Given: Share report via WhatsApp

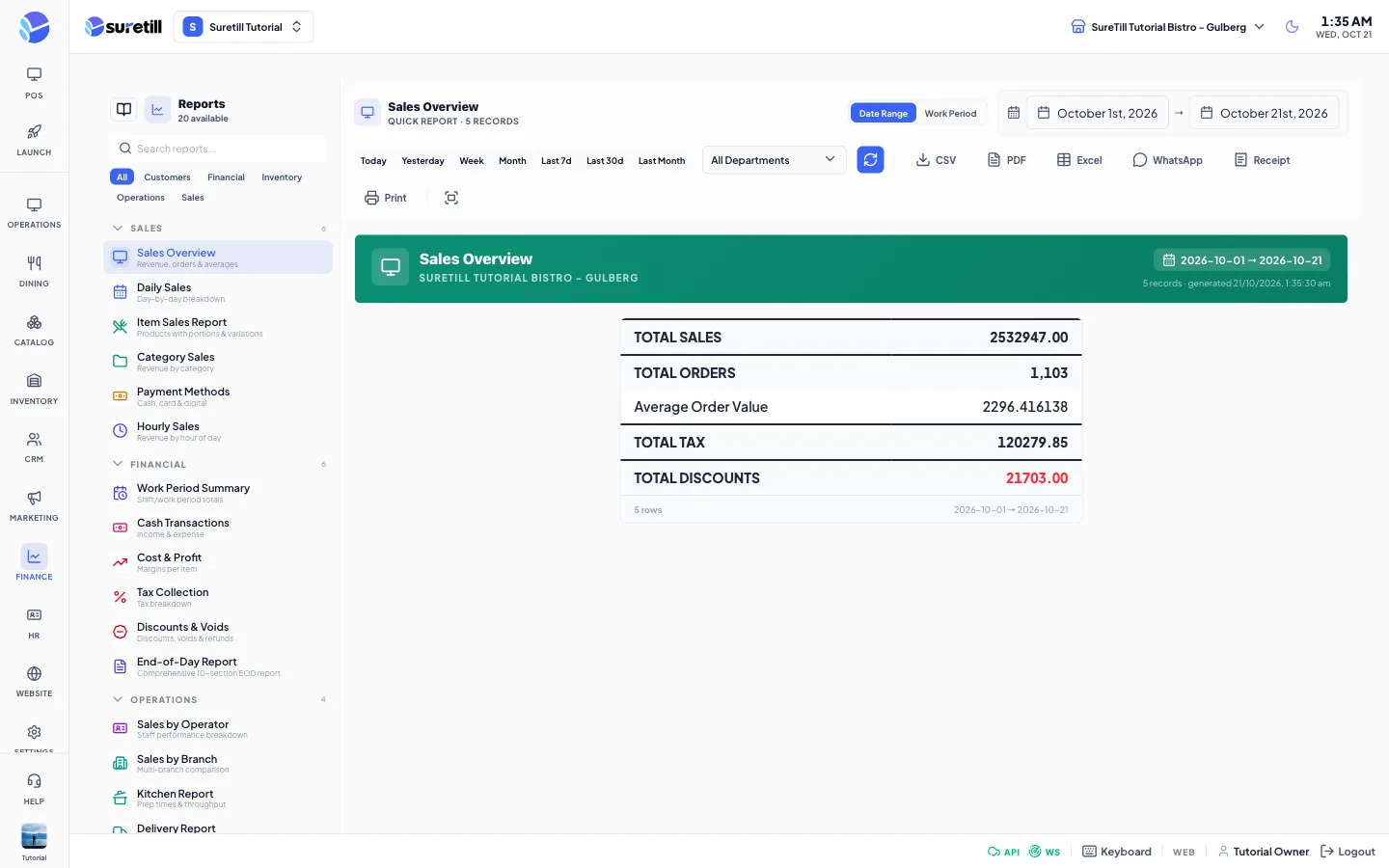Looking at the screenshot, I should click(1167, 160).
